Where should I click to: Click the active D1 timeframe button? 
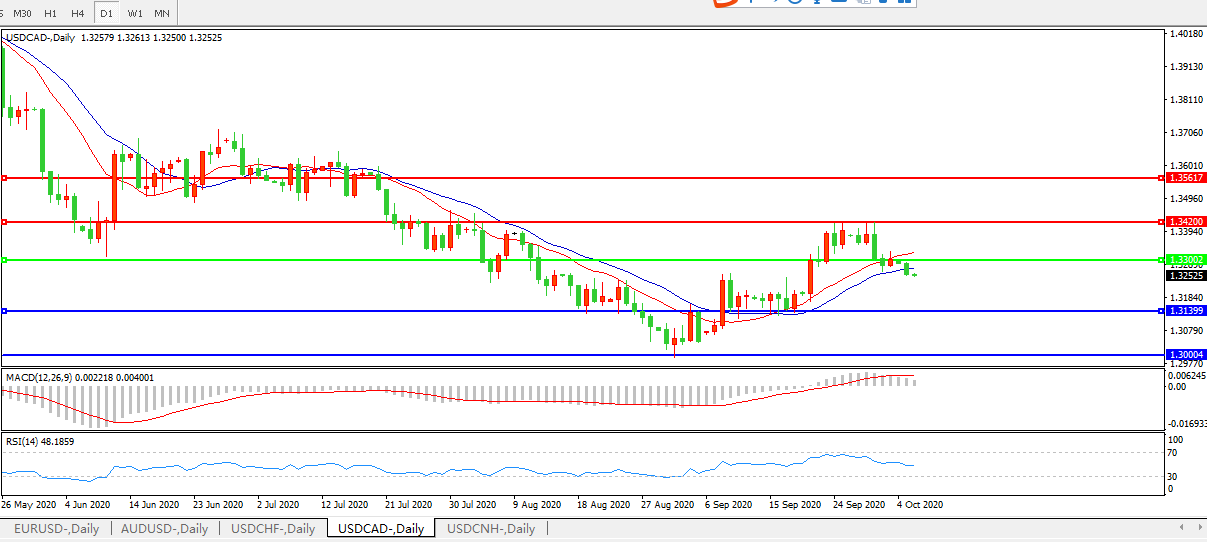coord(106,14)
